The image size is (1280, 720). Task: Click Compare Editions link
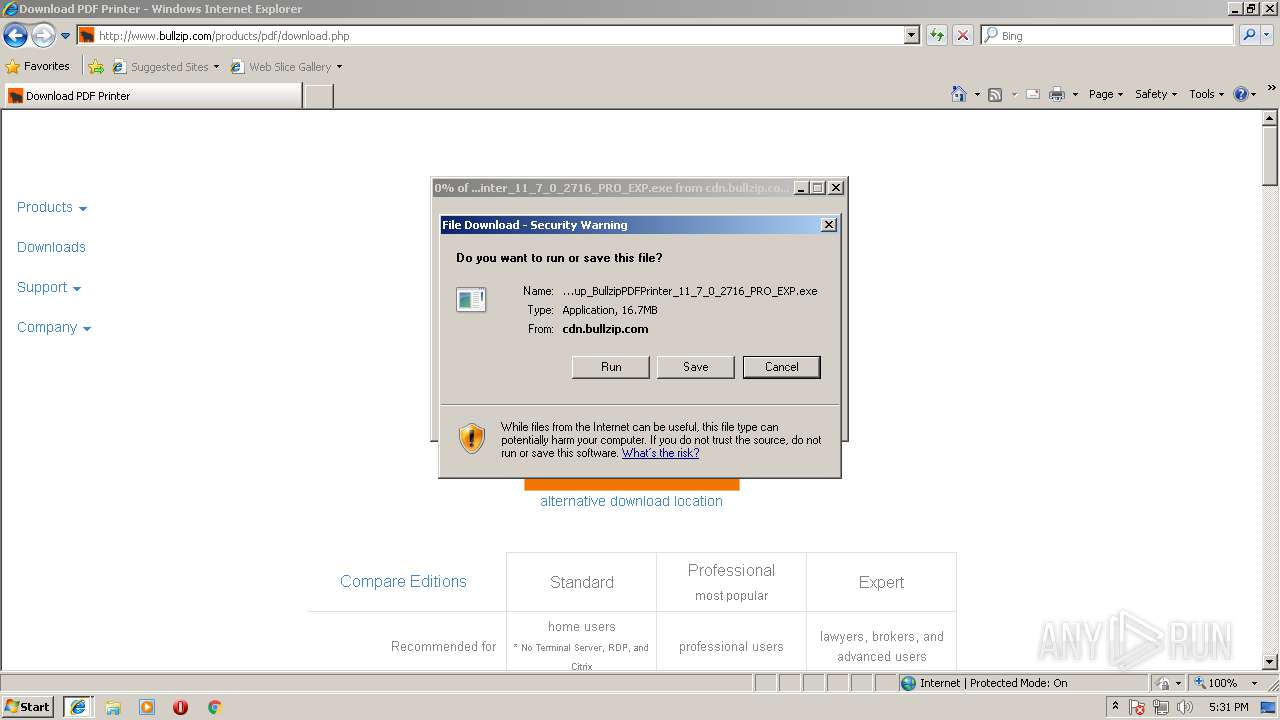[403, 581]
